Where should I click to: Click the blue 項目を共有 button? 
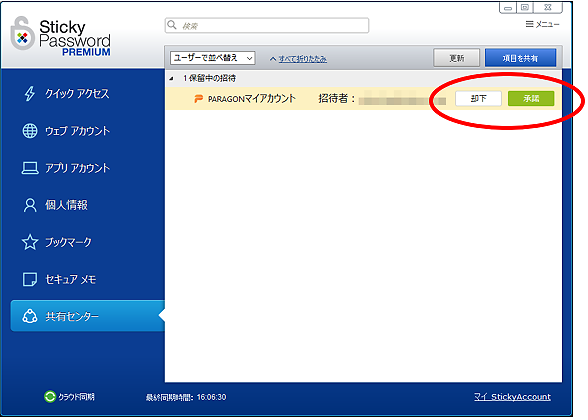520,58
